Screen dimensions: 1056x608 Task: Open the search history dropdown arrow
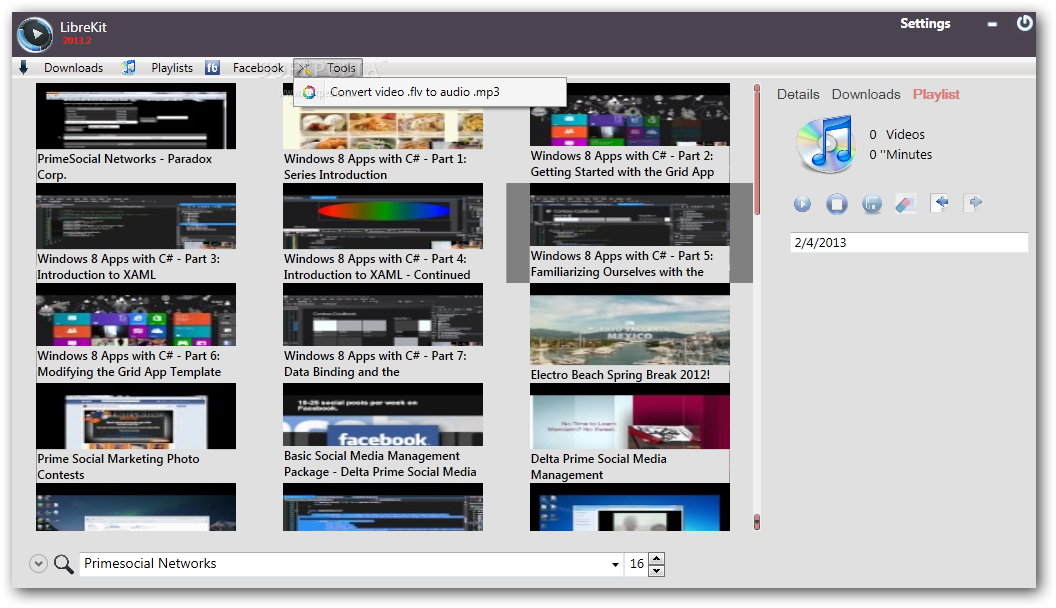pyautogui.click(x=615, y=564)
